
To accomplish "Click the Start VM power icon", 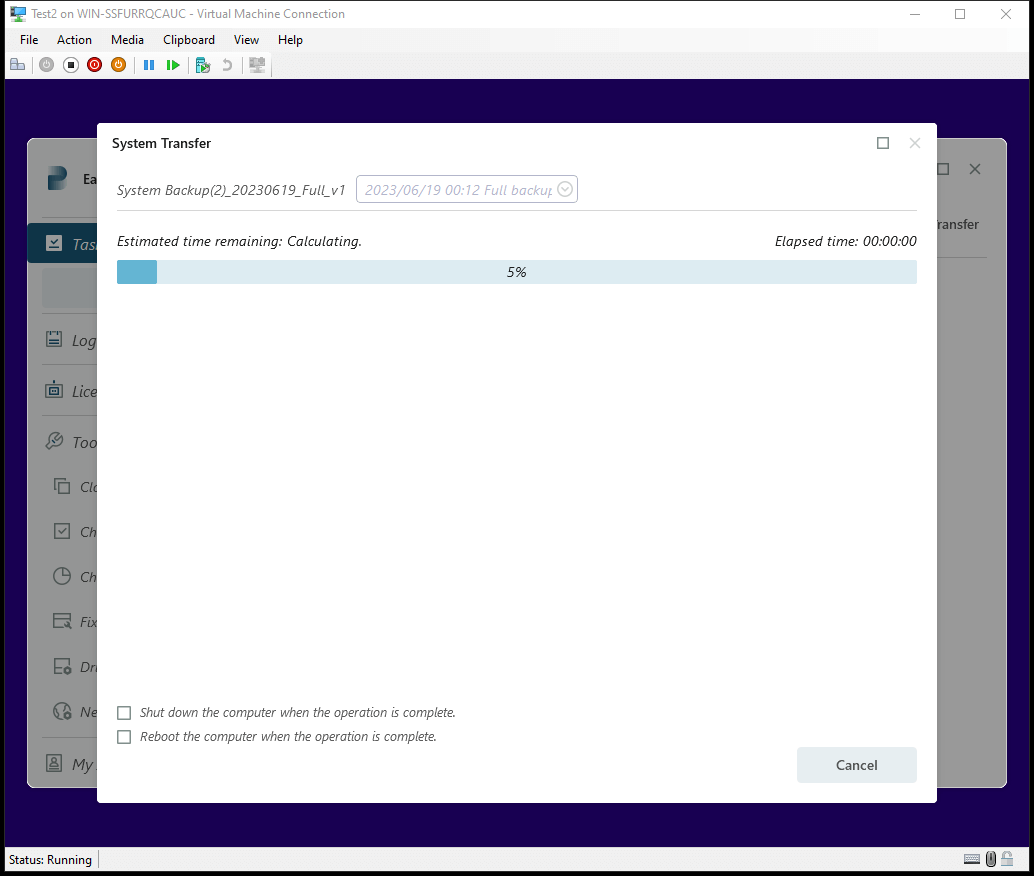I will 46,65.
